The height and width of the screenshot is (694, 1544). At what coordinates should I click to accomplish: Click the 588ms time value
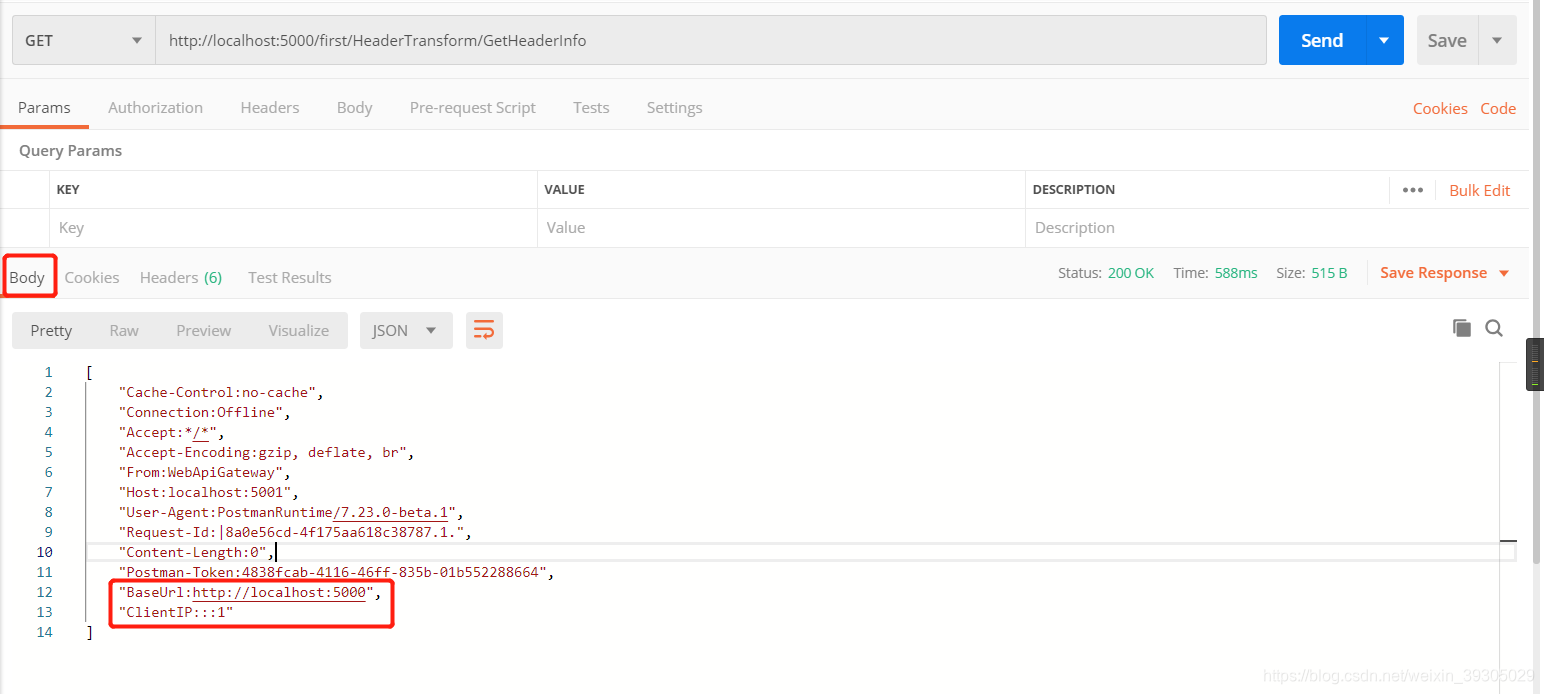pyautogui.click(x=1236, y=273)
